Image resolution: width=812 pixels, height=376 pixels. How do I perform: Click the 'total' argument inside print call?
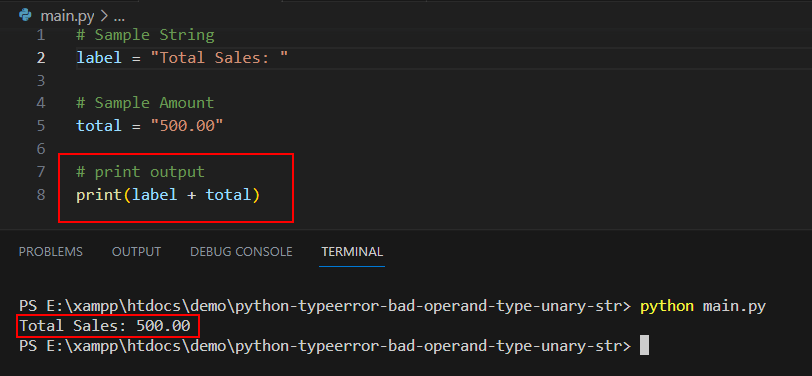click(228, 195)
